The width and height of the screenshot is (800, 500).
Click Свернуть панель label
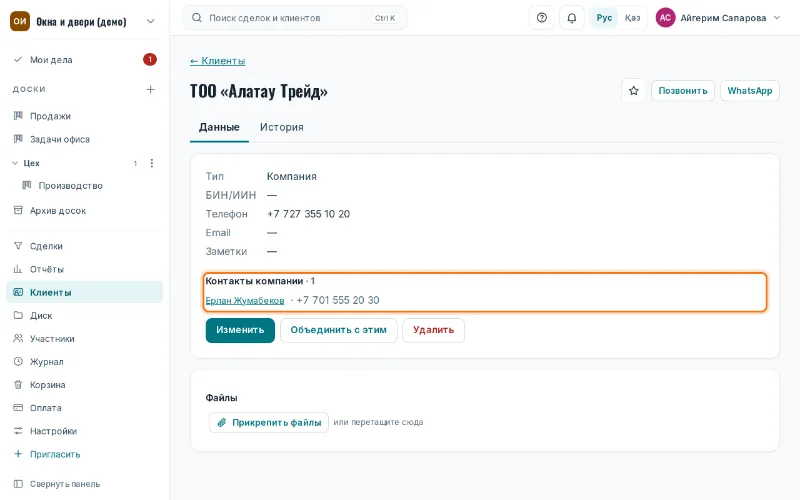point(65,484)
